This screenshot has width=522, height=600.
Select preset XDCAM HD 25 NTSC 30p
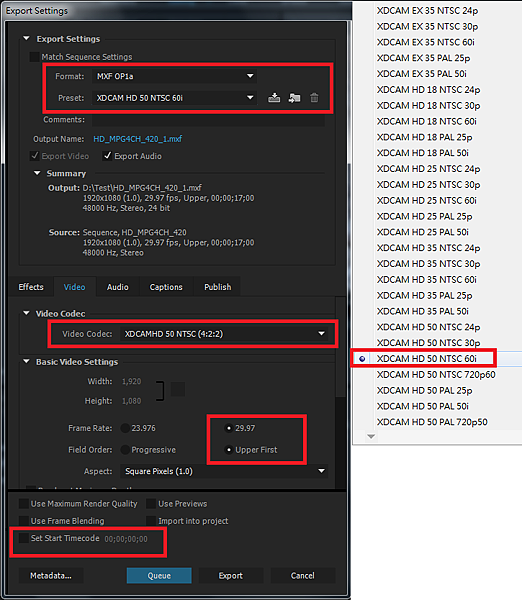coord(429,184)
